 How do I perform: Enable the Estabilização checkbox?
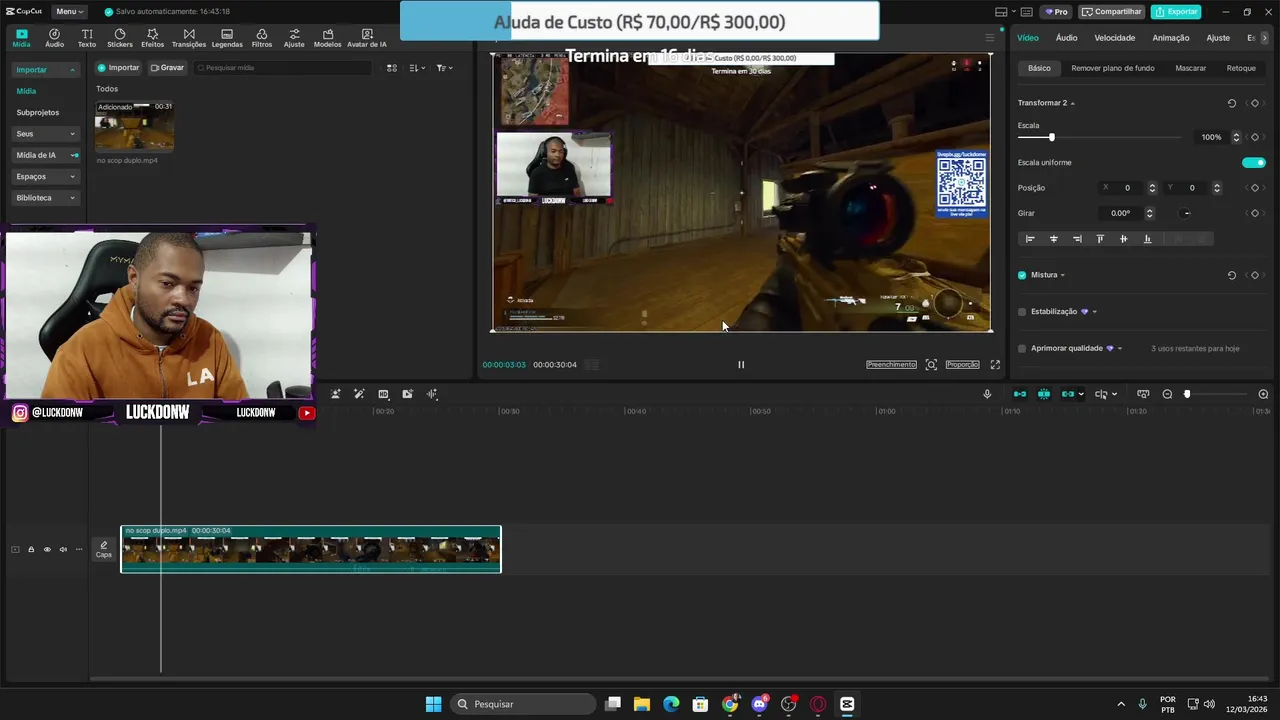1022,312
